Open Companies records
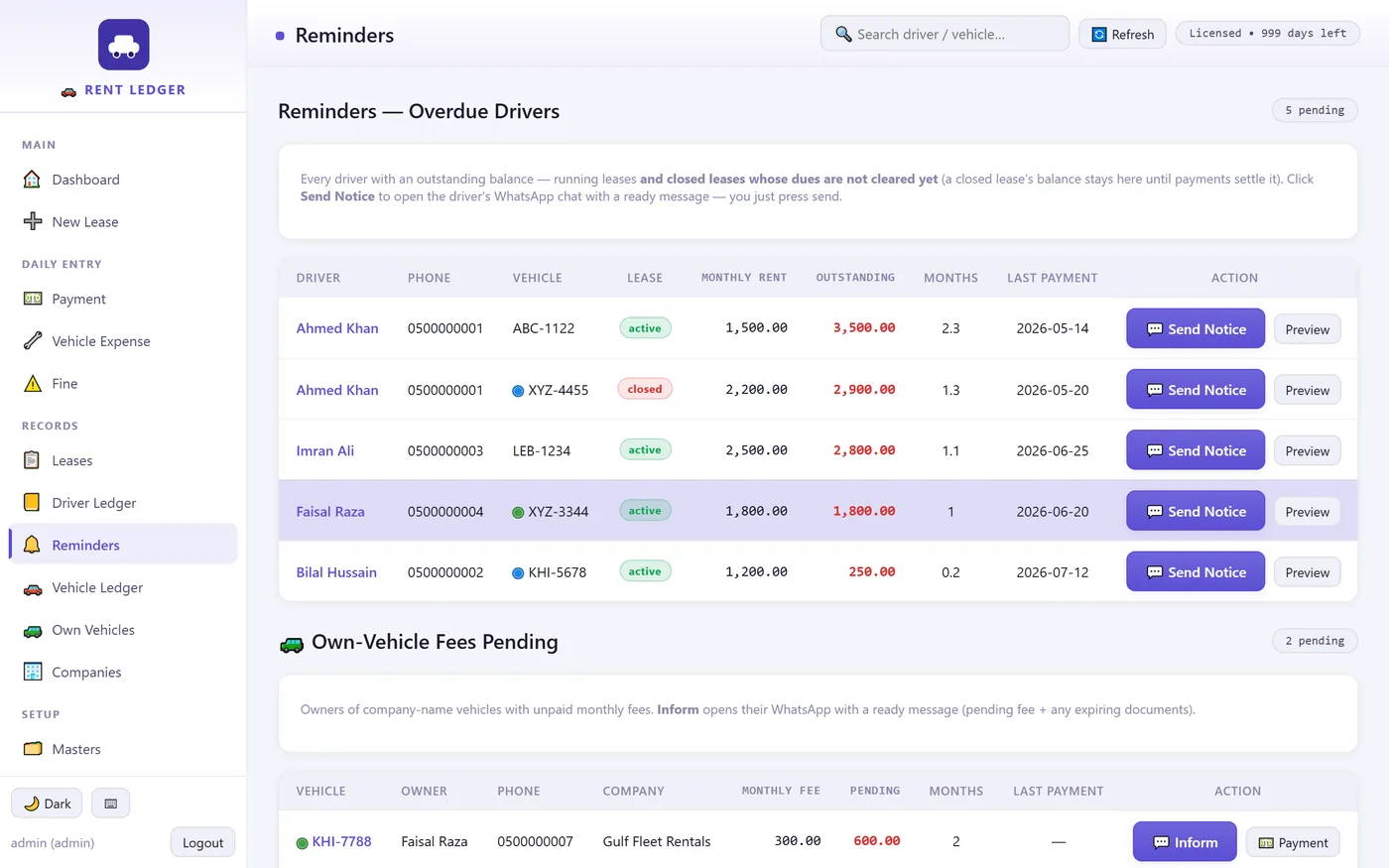This screenshot has height=868, width=1389. coord(123,672)
